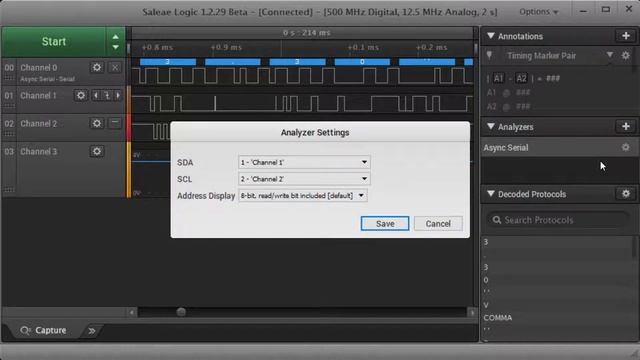This screenshot has width=640, height=360.
Task: Click the horizontal scrollbar thumb
Action: click(181, 312)
